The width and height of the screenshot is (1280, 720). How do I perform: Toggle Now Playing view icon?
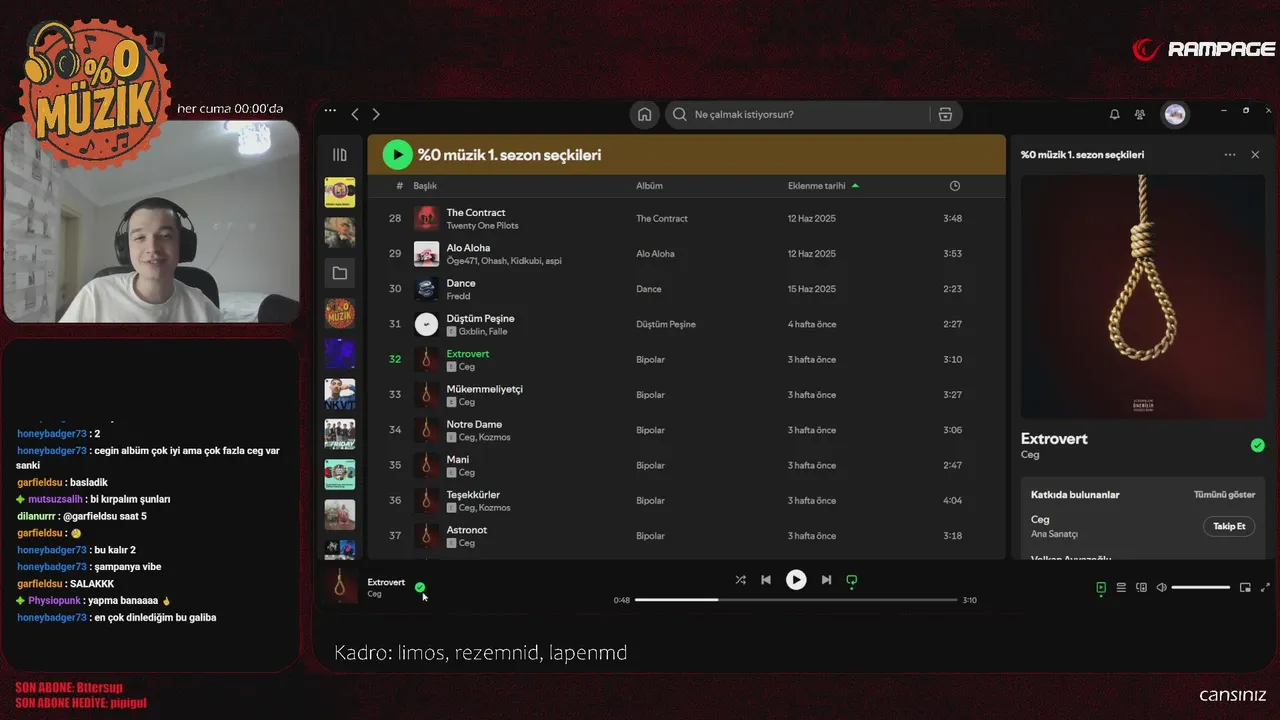point(1101,588)
